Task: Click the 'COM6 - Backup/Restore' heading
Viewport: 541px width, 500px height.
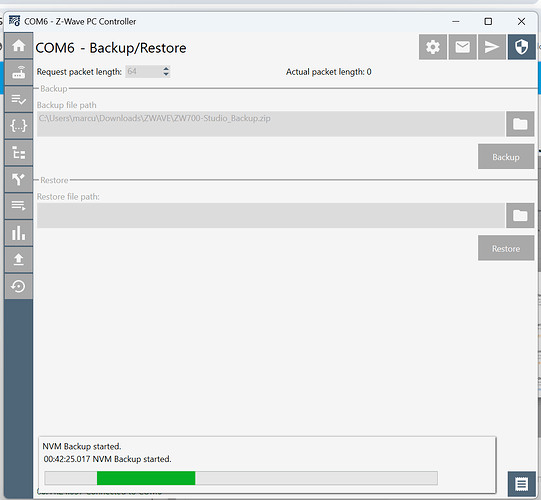Action: [x=111, y=48]
